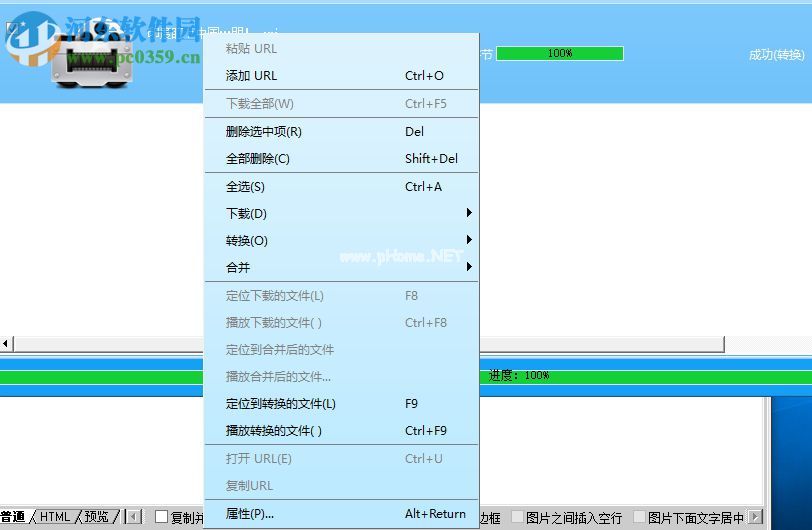Toggle 图片之间插入空行 checkbox
812x530 pixels.
tap(517, 517)
